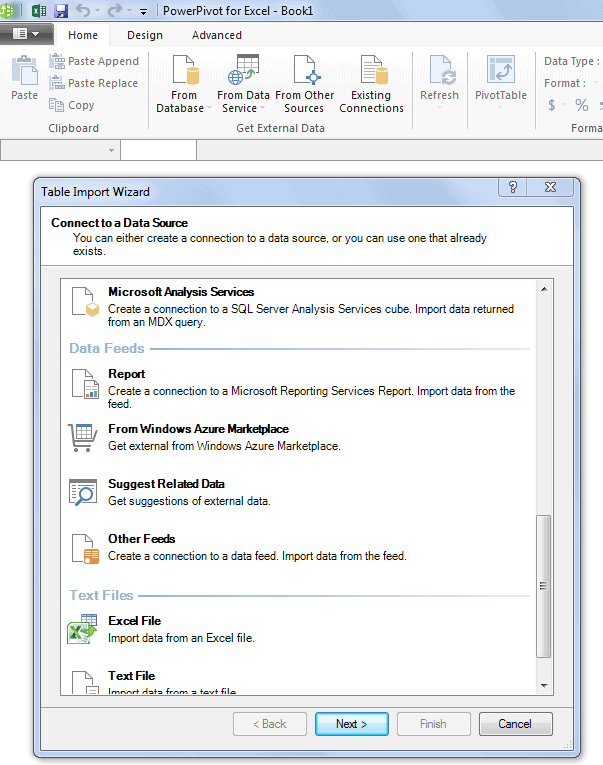Click the data source list scroll up arrow
This screenshot has height=765, width=603.
[544, 289]
